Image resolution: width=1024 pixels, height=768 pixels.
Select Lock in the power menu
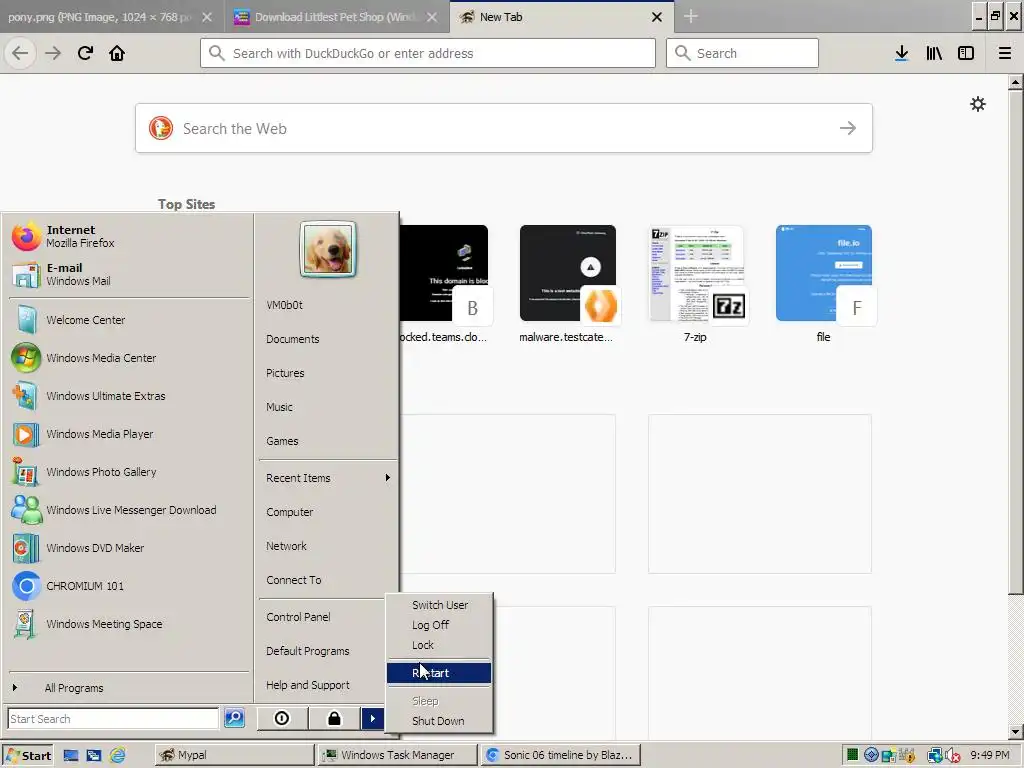click(x=439, y=645)
